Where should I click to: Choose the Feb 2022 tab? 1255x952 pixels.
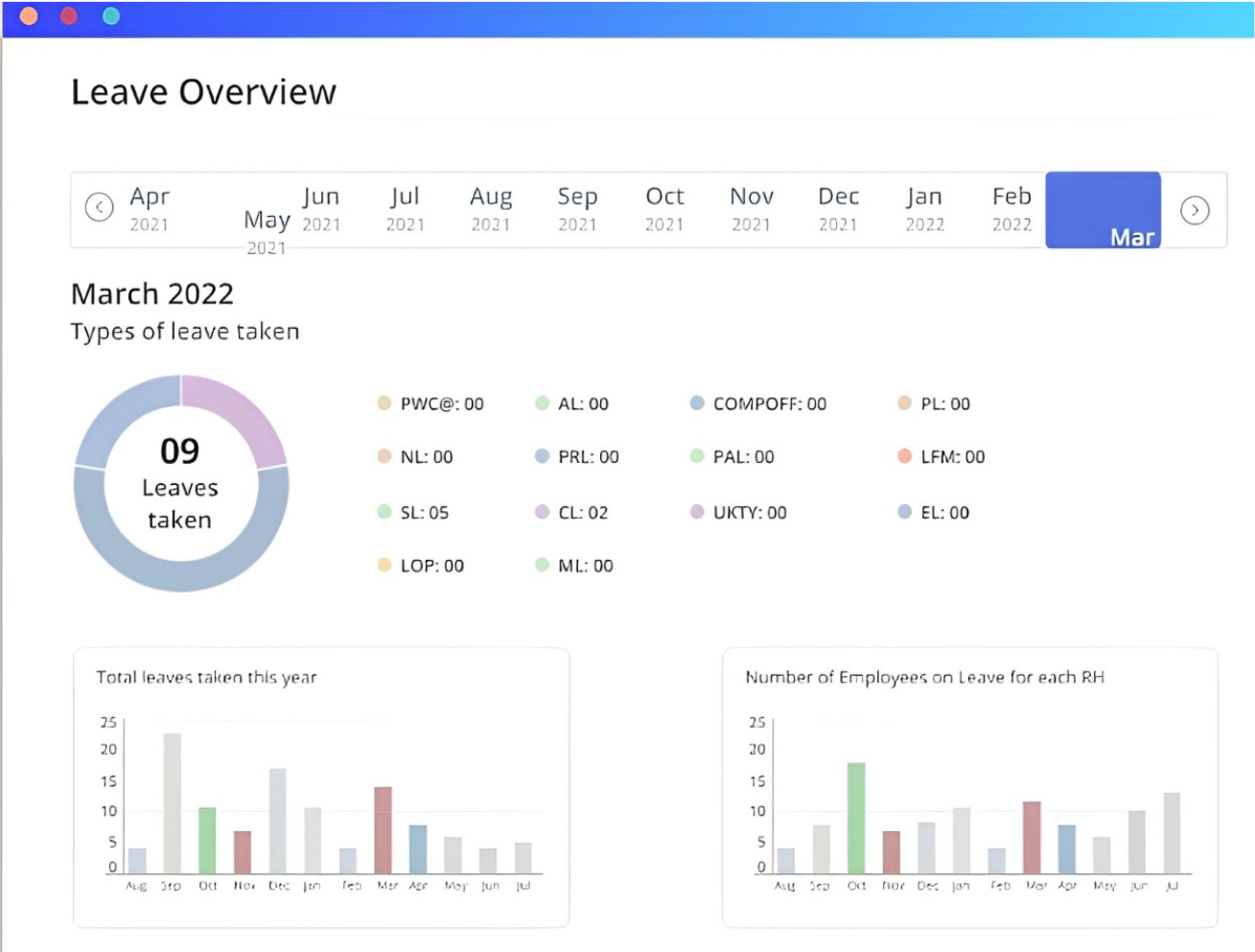click(1011, 209)
